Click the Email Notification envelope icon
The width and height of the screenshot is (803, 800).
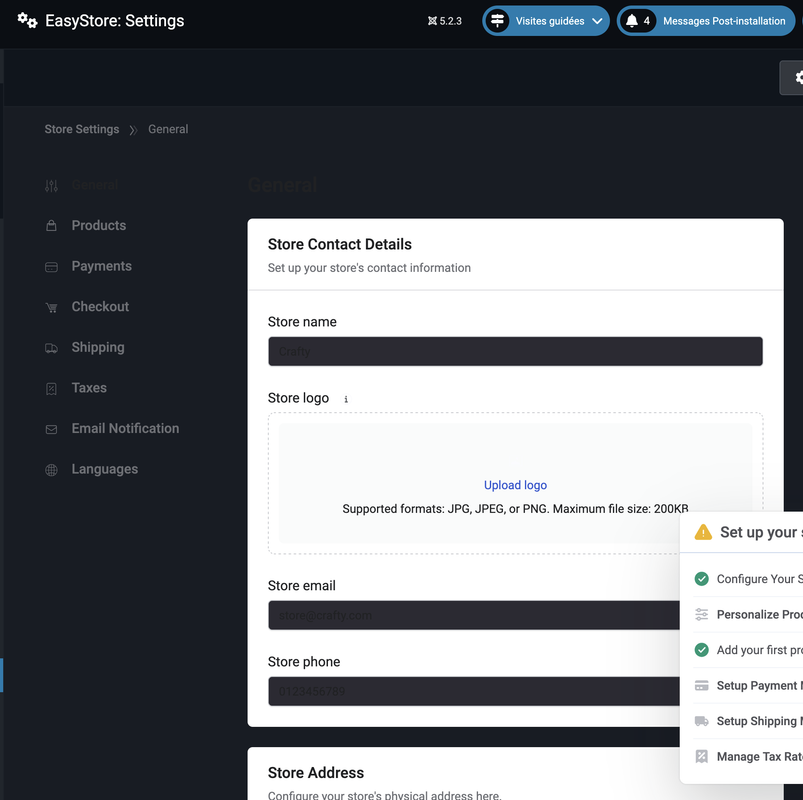pos(51,429)
